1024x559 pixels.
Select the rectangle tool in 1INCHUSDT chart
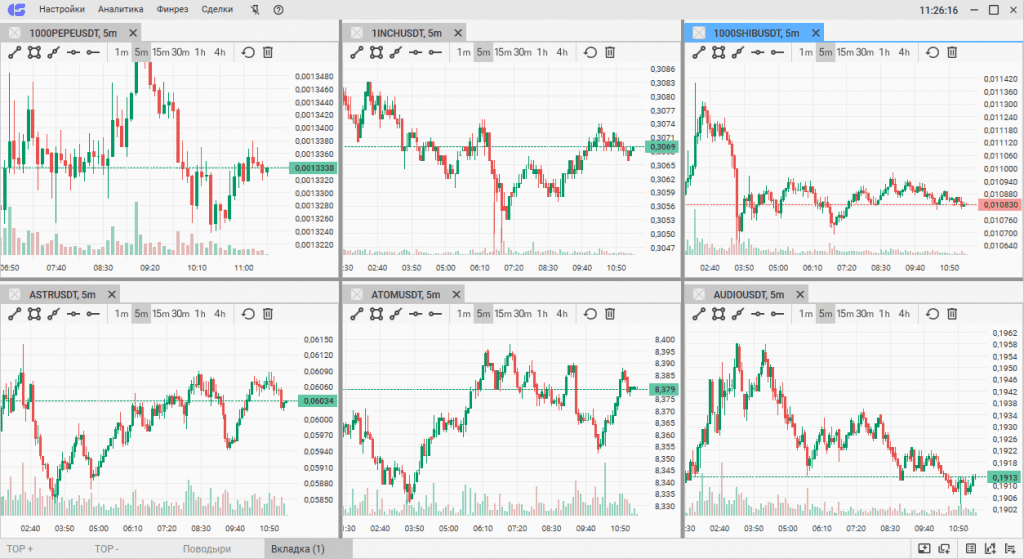(x=376, y=52)
